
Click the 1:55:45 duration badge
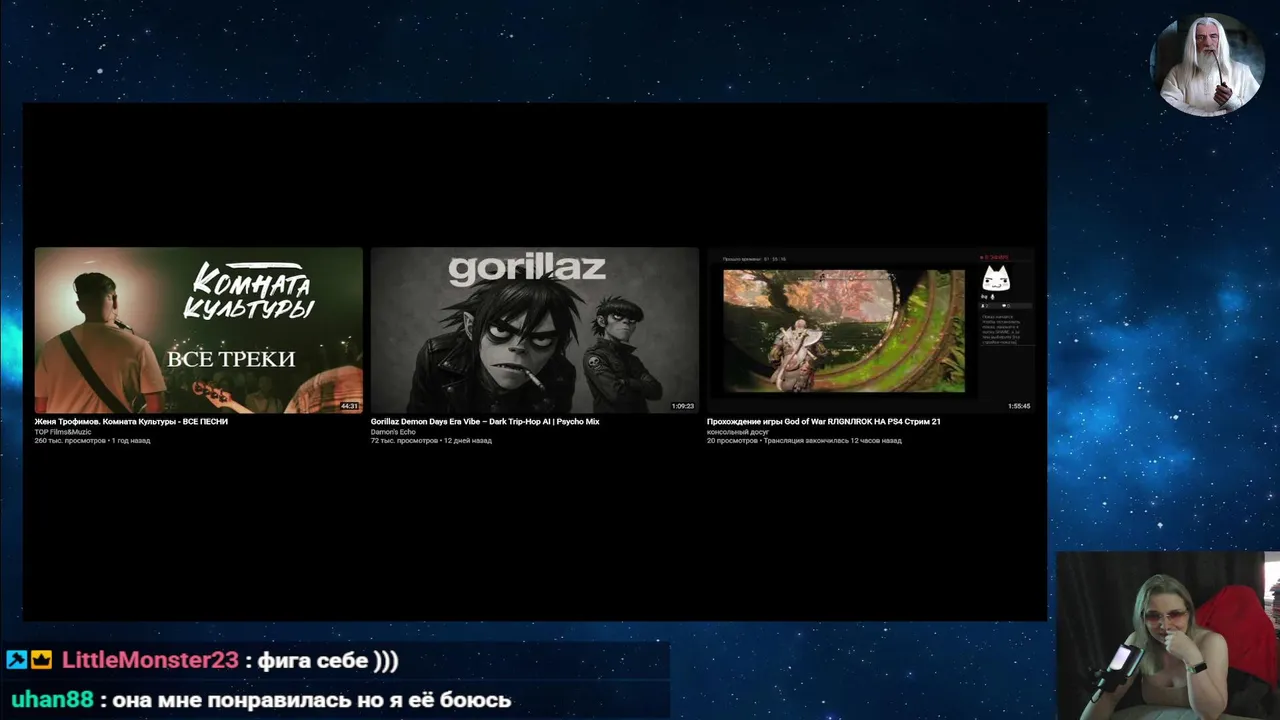pyautogui.click(x=1019, y=406)
